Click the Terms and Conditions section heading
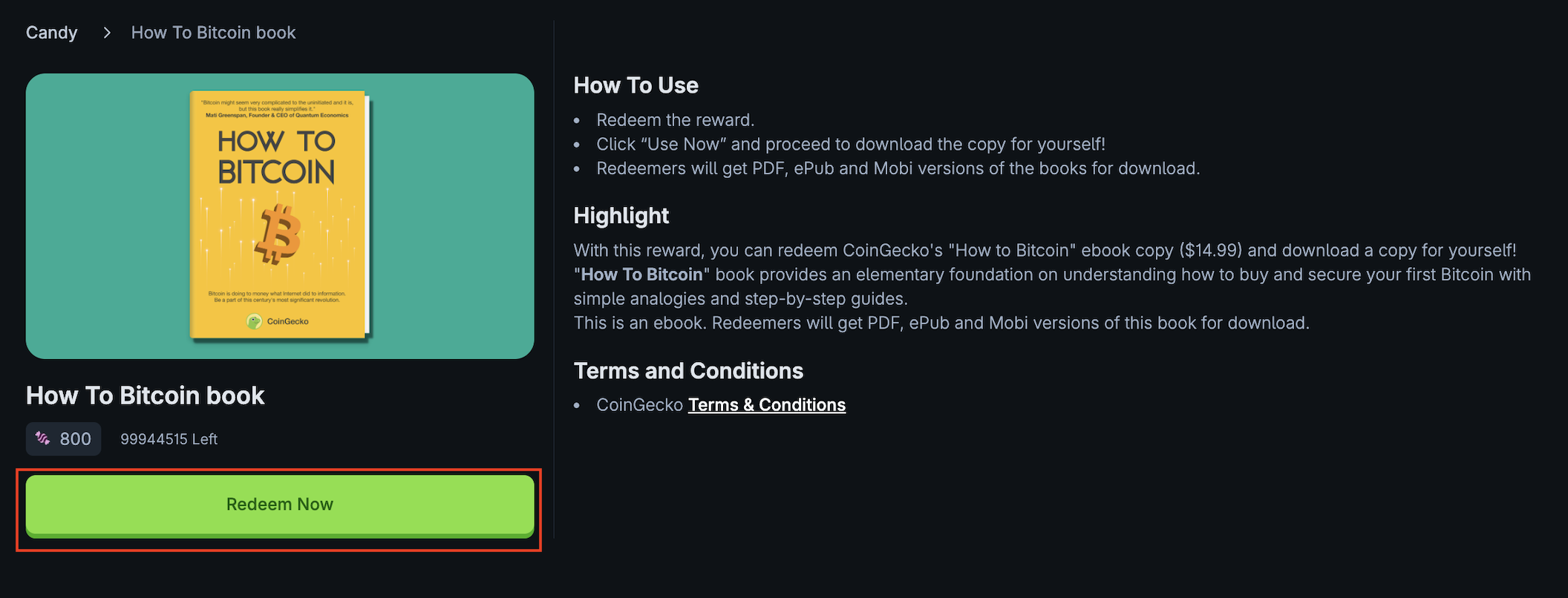The width and height of the screenshot is (1568, 598). tap(688, 371)
